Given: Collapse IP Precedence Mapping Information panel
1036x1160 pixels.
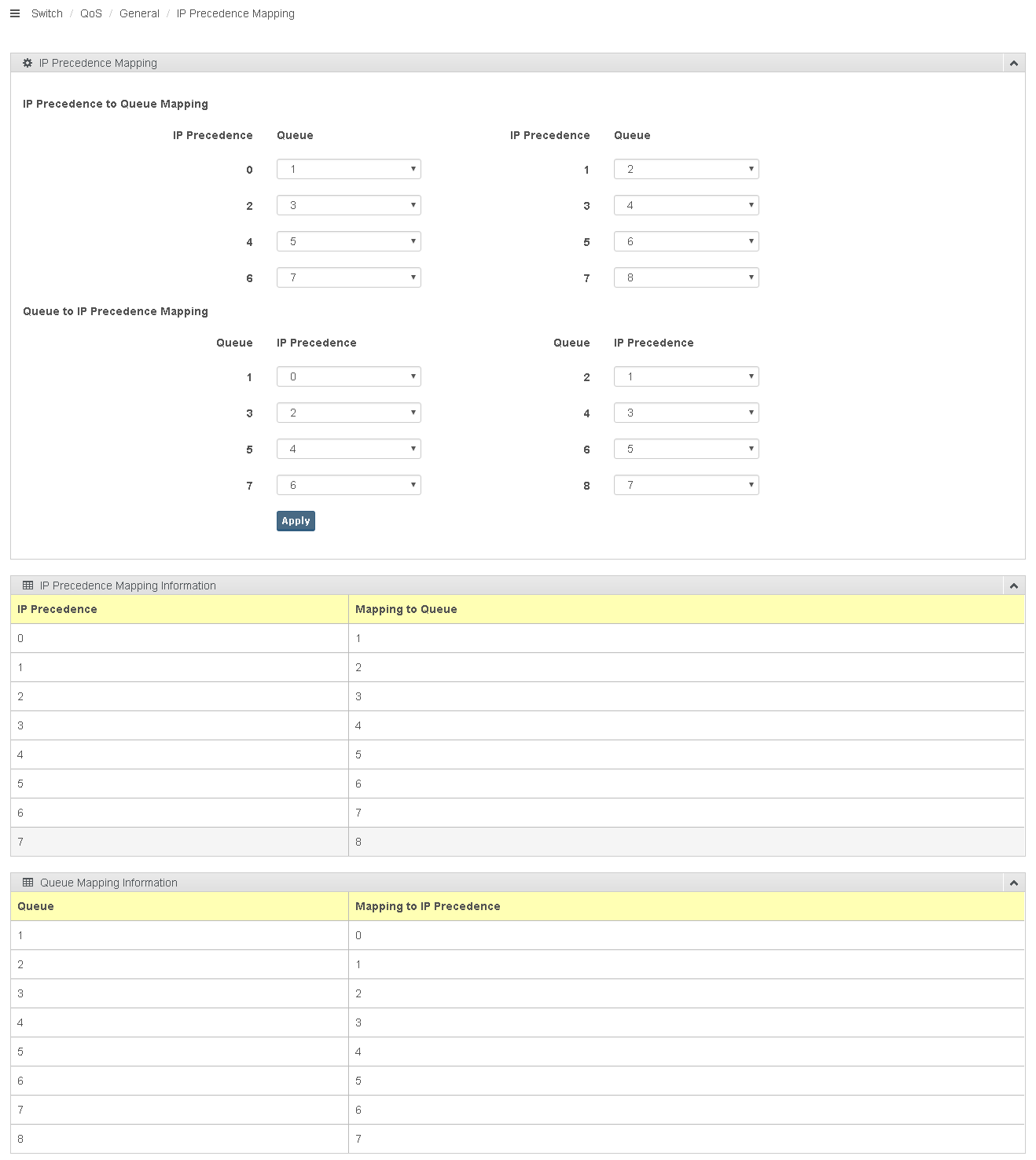Looking at the screenshot, I should (x=1014, y=586).
